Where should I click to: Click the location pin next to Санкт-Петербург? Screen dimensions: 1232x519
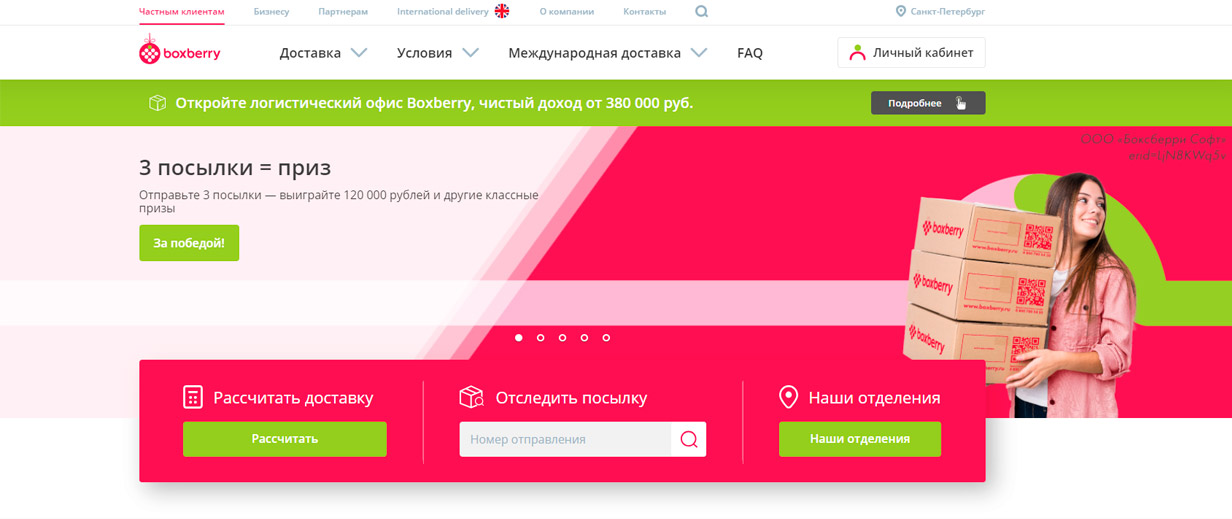900,12
